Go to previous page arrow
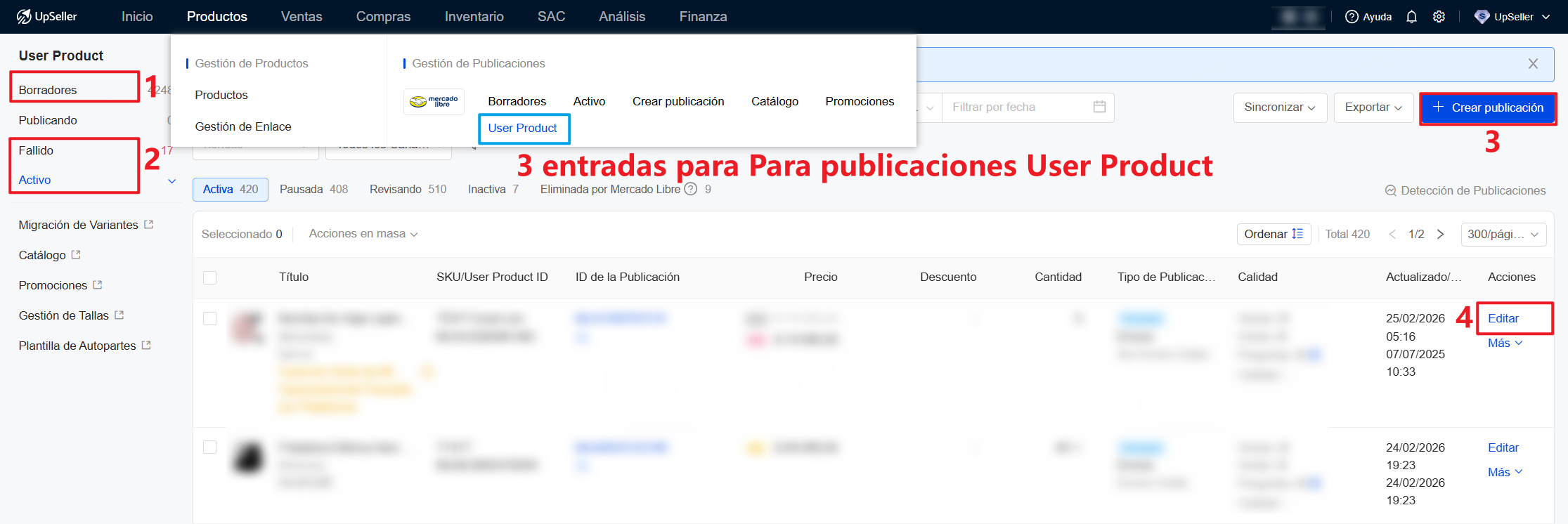Image resolution: width=1568 pixels, height=524 pixels. pyautogui.click(x=1392, y=234)
